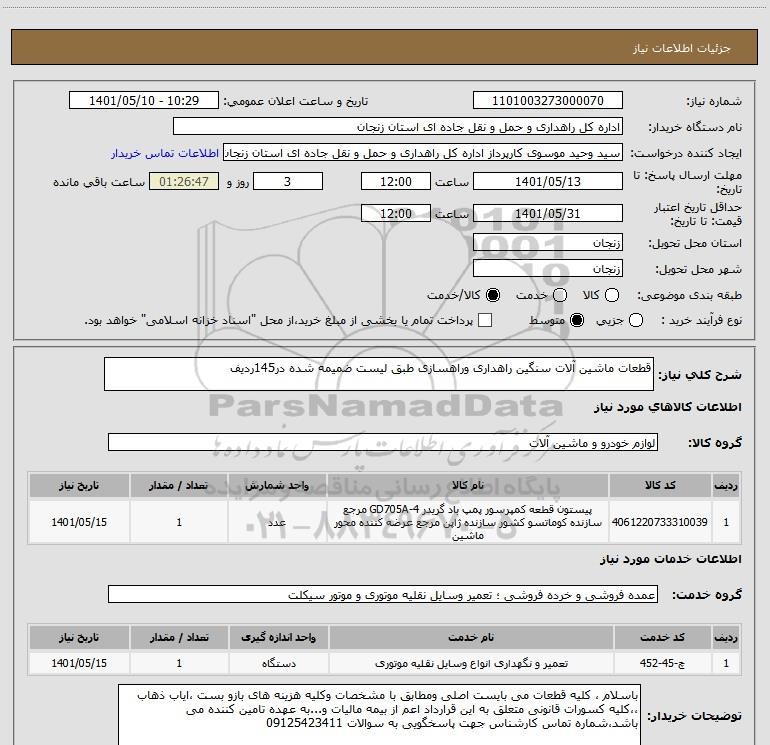Click the service group field عمده فروشی و خرده فروشی
The image size is (770, 745).
[x=383, y=594]
